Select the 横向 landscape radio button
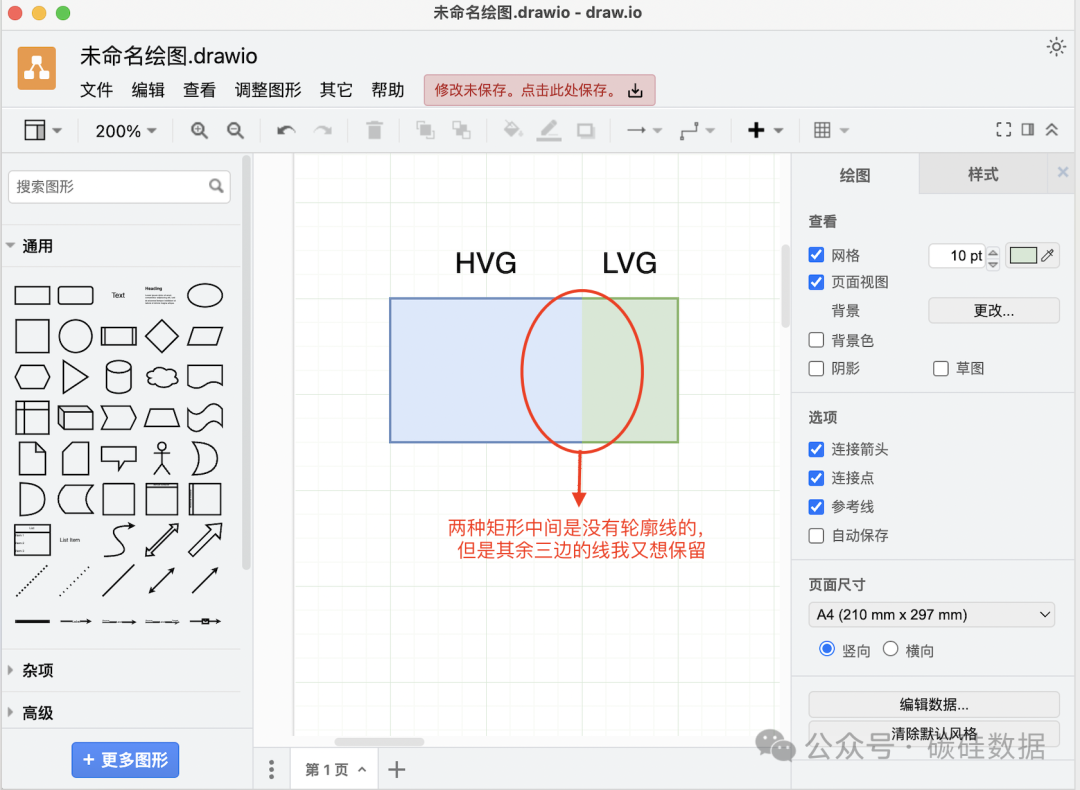This screenshot has height=790, width=1080. pyautogui.click(x=890, y=649)
